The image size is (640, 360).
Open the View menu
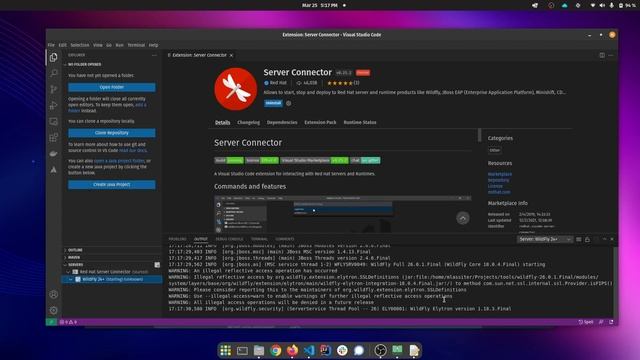pyautogui.click(x=98, y=45)
